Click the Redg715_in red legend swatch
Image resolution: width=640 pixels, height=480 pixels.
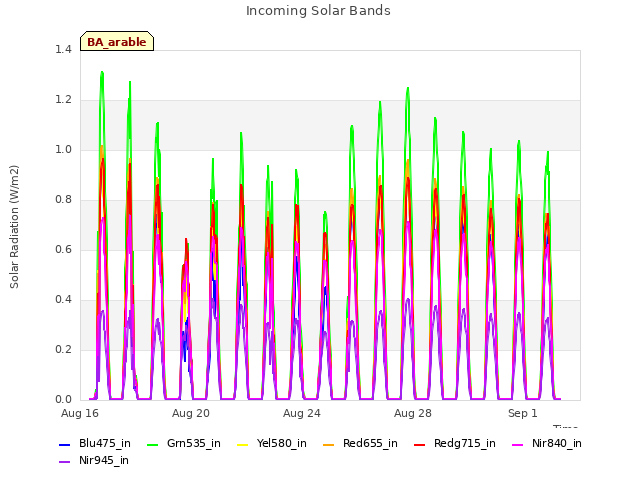420,444
